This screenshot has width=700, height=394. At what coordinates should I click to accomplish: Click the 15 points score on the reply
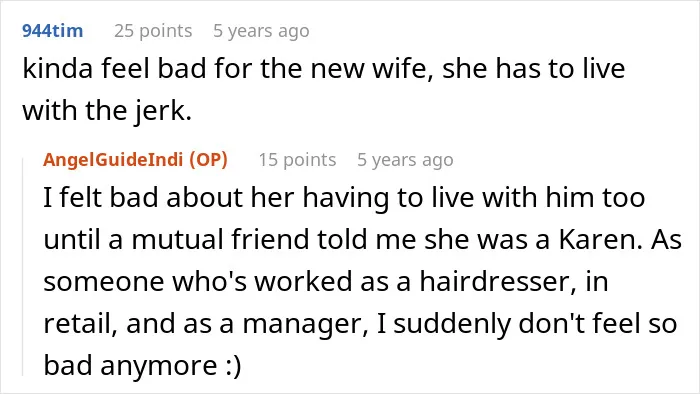point(297,159)
